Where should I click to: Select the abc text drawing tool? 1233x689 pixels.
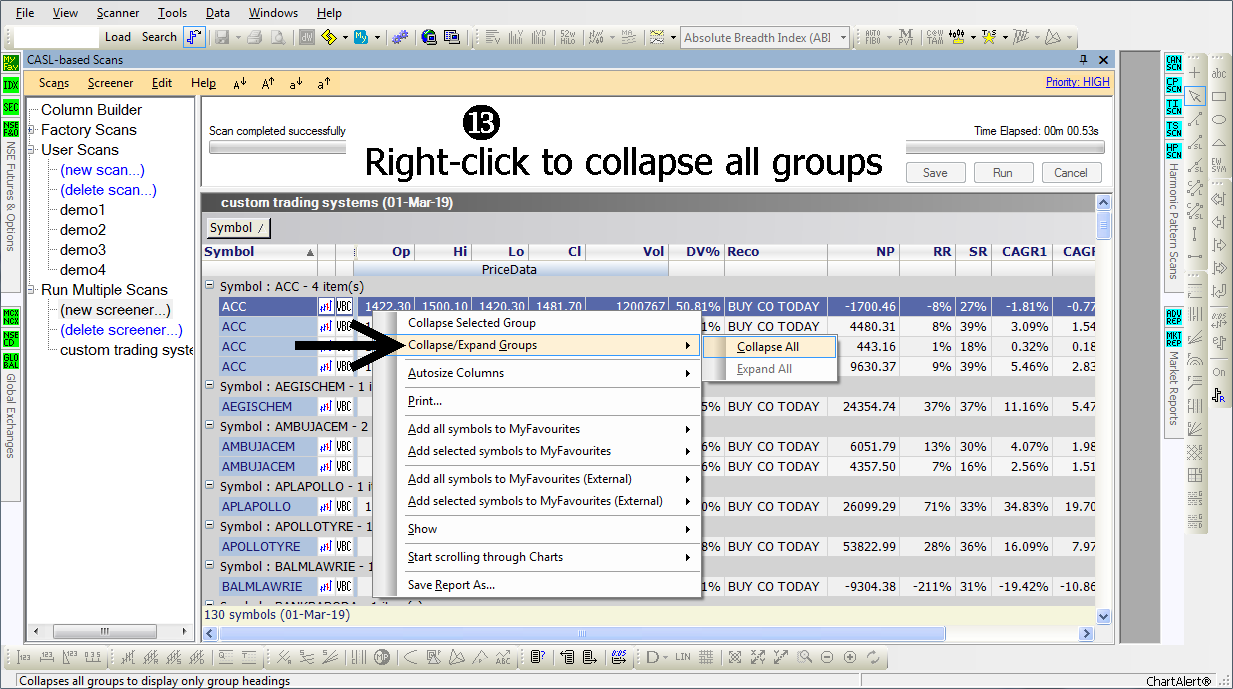pyautogui.click(x=1219, y=73)
